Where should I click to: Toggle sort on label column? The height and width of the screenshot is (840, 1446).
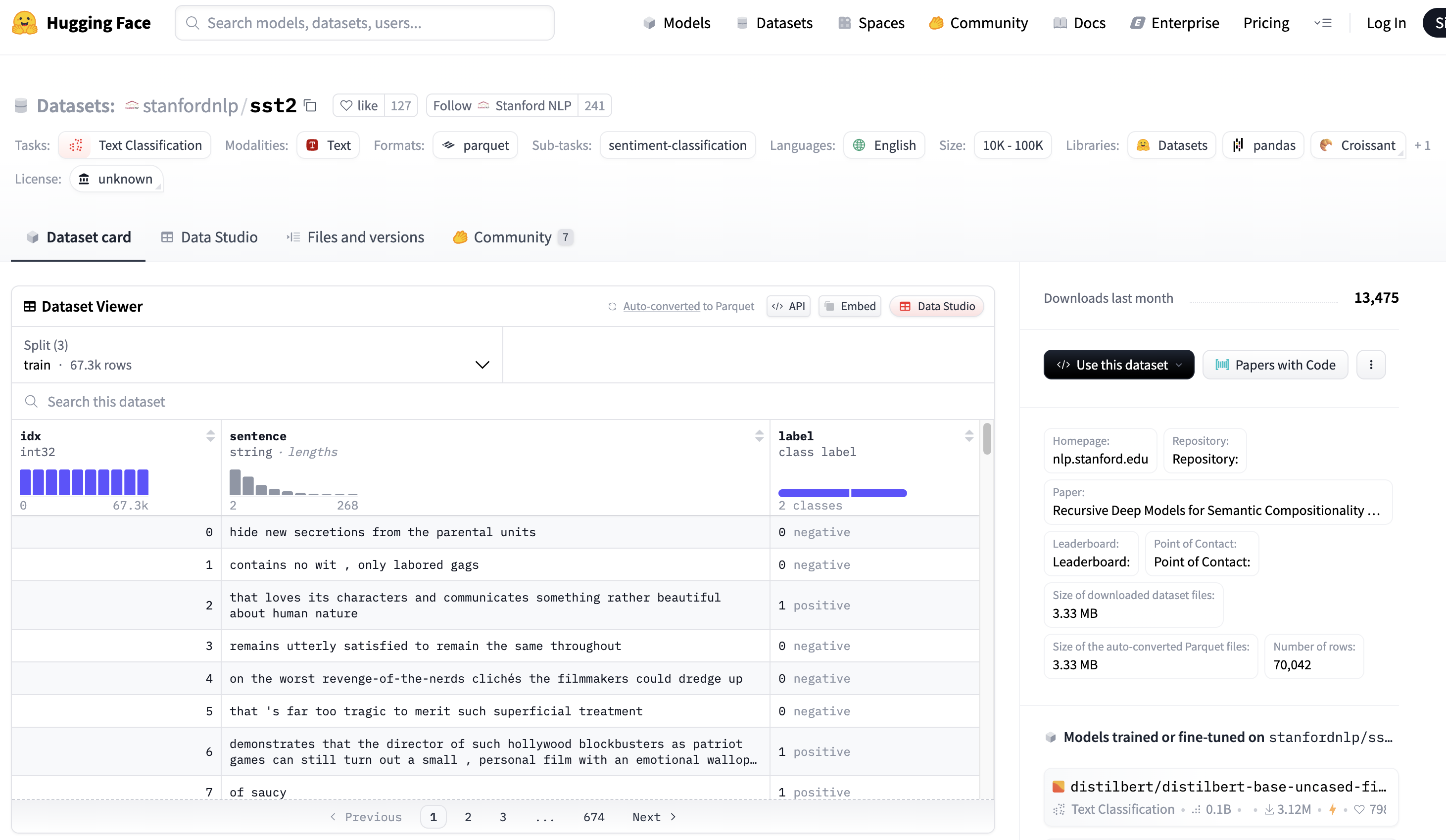click(x=969, y=436)
